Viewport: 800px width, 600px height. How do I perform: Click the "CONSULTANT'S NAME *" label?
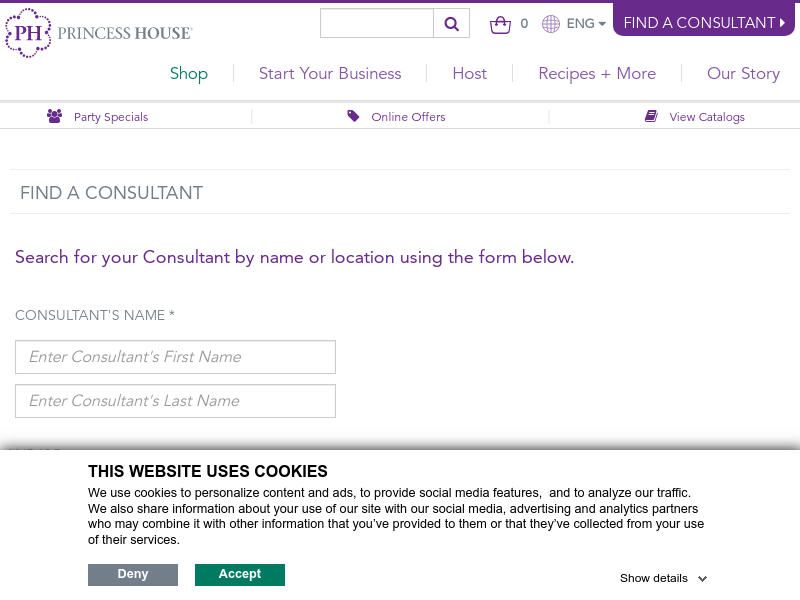coord(95,315)
